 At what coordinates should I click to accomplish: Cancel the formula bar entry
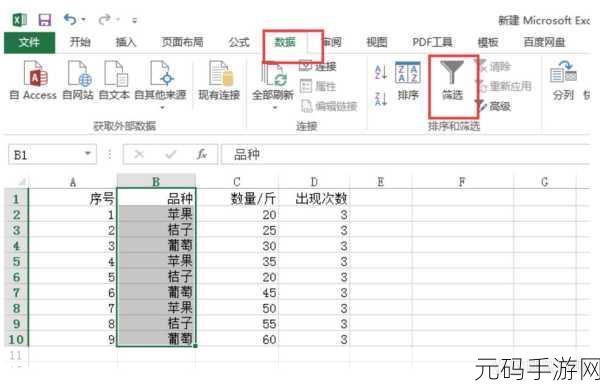pos(139,154)
